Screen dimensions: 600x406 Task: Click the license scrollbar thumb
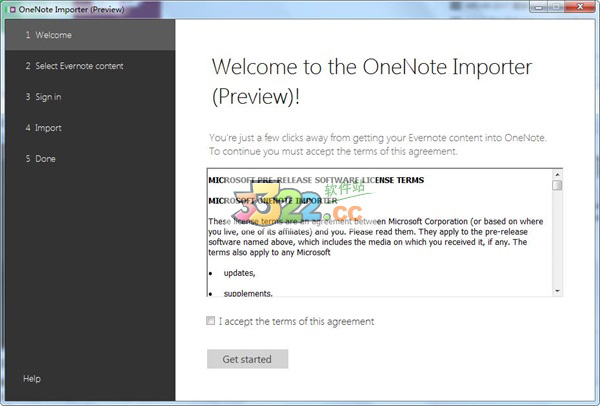[557, 185]
